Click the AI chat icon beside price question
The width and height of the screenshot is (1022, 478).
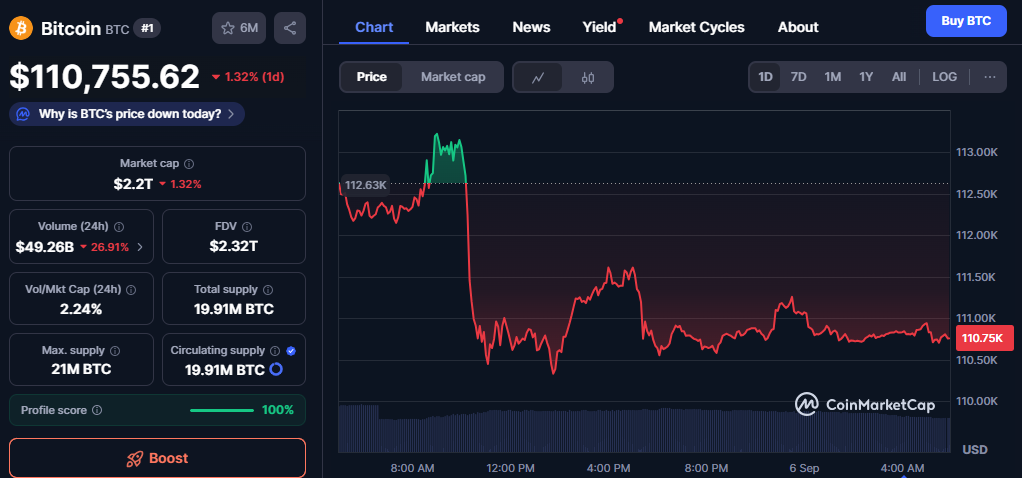pyautogui.click(x=23, y=114)
